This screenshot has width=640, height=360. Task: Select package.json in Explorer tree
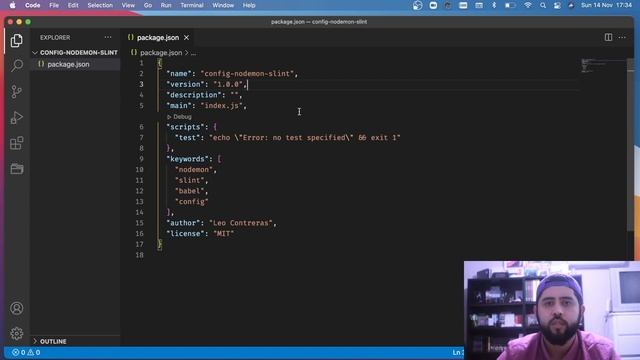(75, 64)
